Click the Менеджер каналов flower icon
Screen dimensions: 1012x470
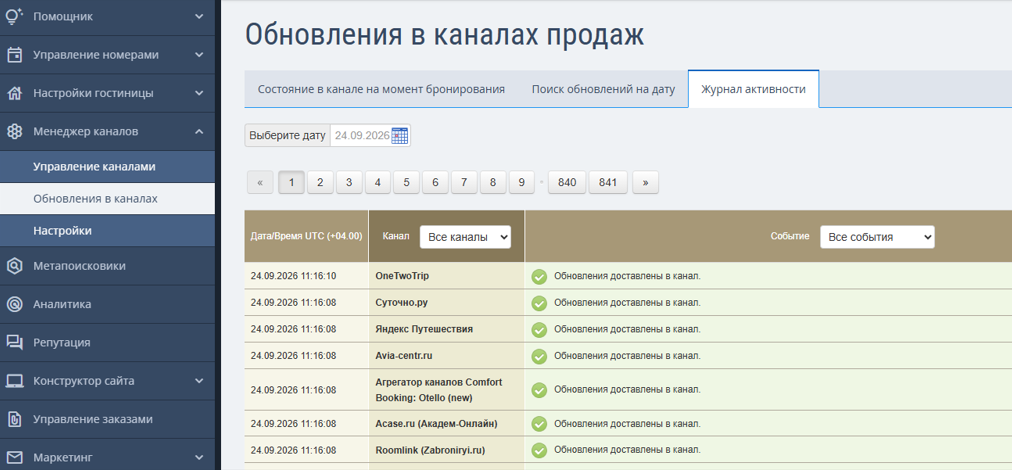(x=14, y=131)
